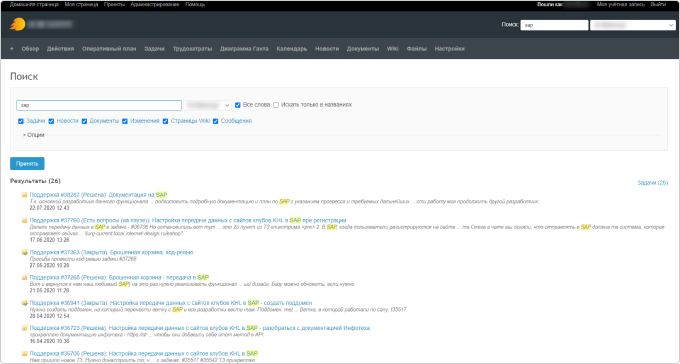Click the ticket icon beside issue #37760
The width and height of the screenshot is (680, 364).
point(25,220)
